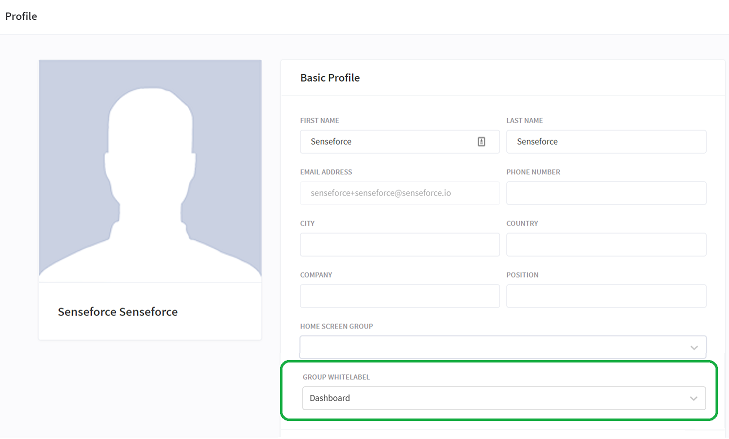The height and width of the screenshot is (439, 729).
Task: Click the Profile page title
Action: coord(21,16)
